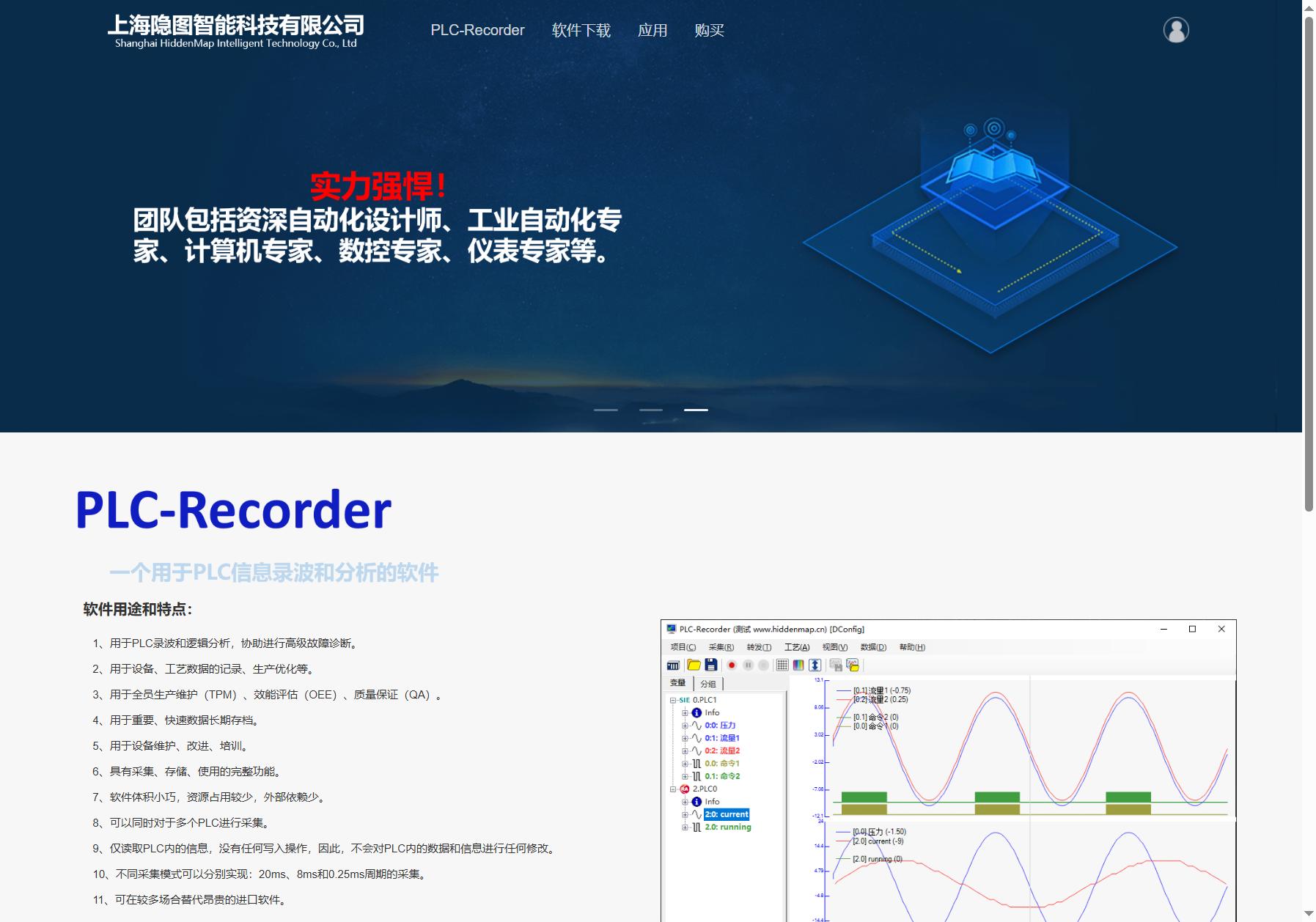Click the greyed picture-save toolbar icon

click(x=836, y=665)
